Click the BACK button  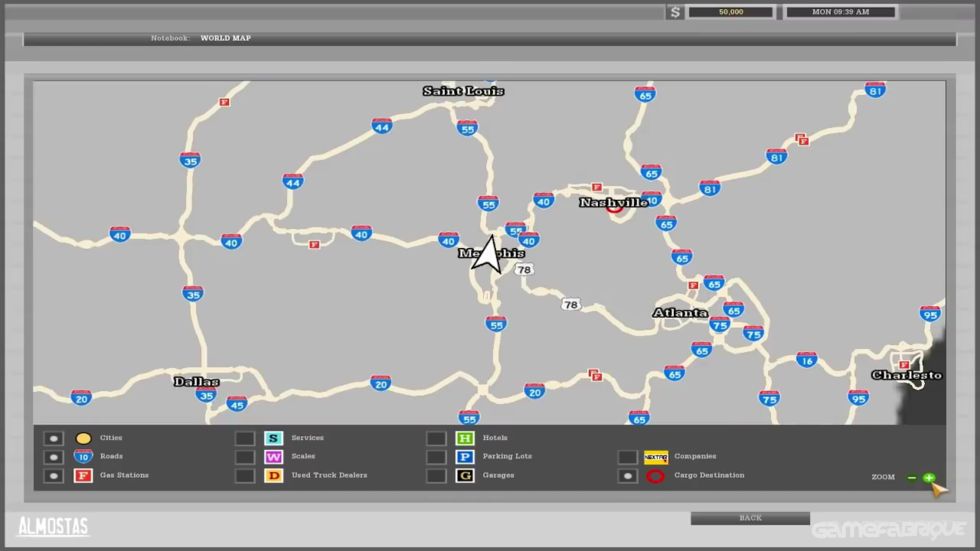pos(750,518)
